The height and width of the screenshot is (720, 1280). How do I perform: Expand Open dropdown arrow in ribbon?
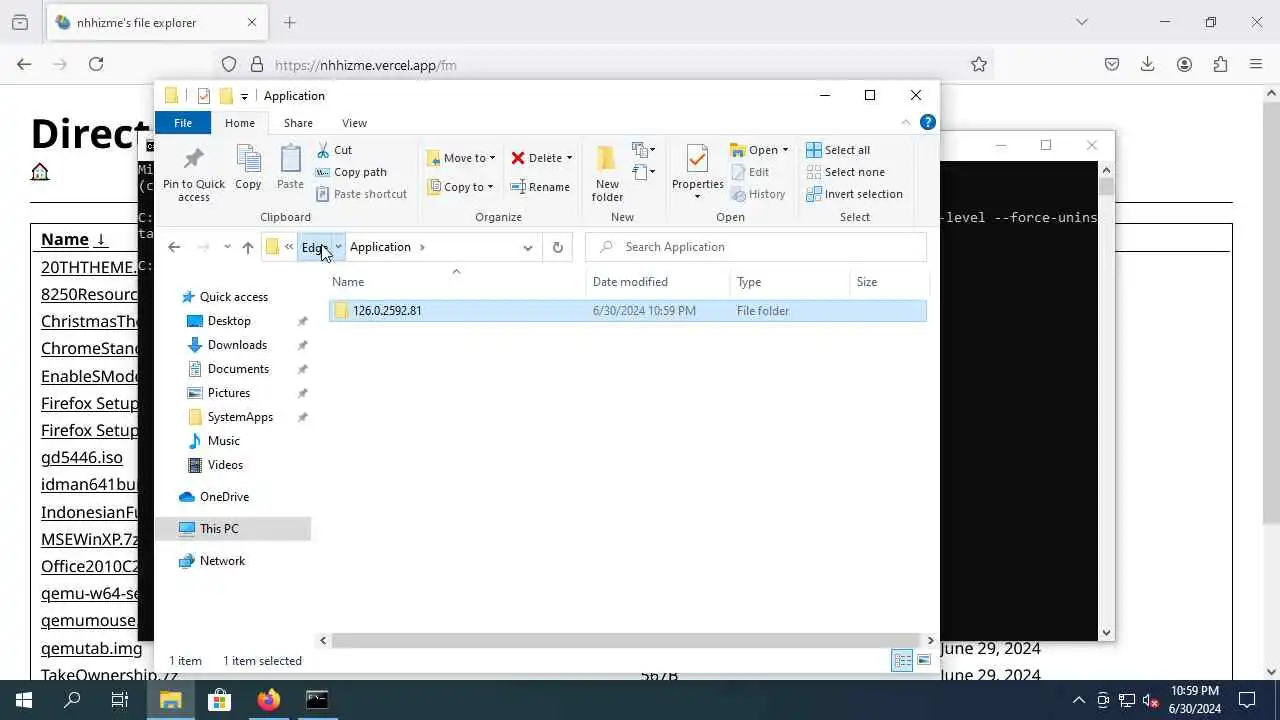pos(785,150)
